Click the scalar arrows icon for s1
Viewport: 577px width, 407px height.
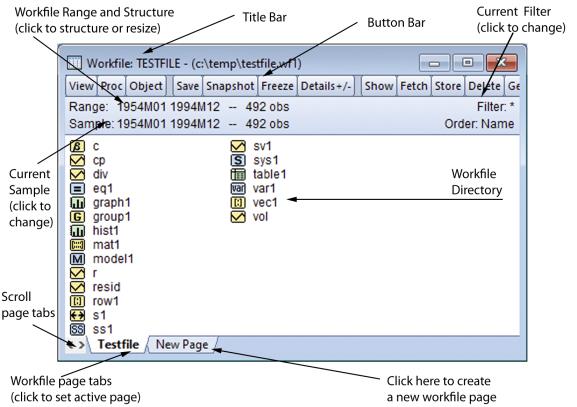(x=77, y=315)
